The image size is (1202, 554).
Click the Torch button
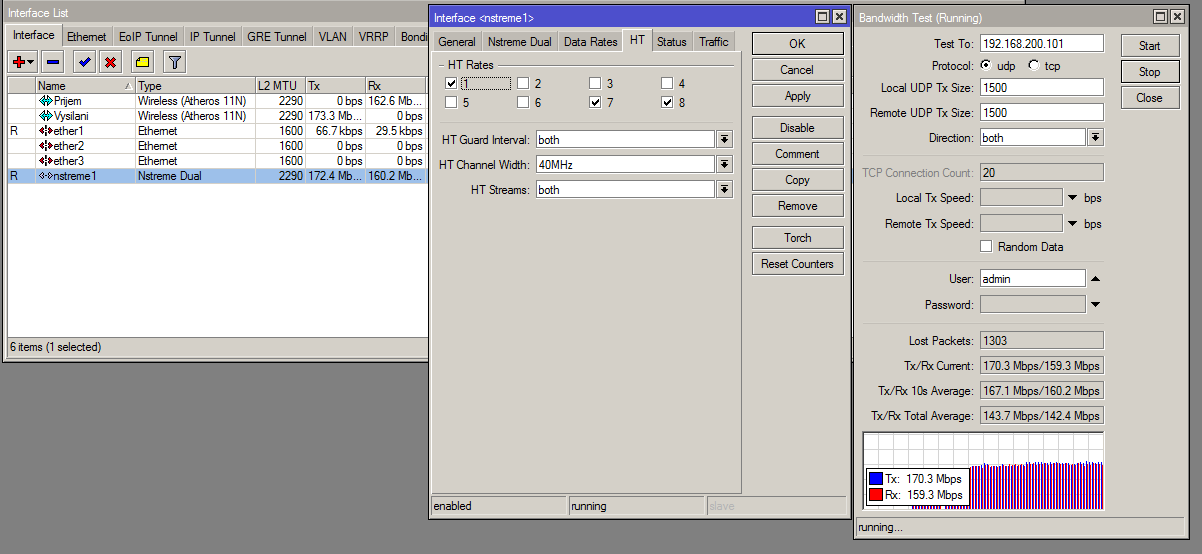point(797,238)
